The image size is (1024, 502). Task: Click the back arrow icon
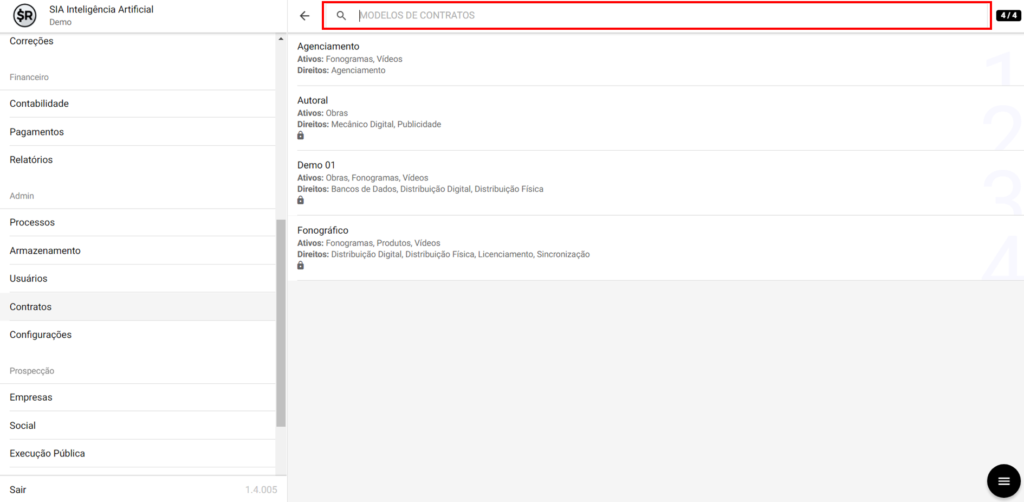(305, 16)
